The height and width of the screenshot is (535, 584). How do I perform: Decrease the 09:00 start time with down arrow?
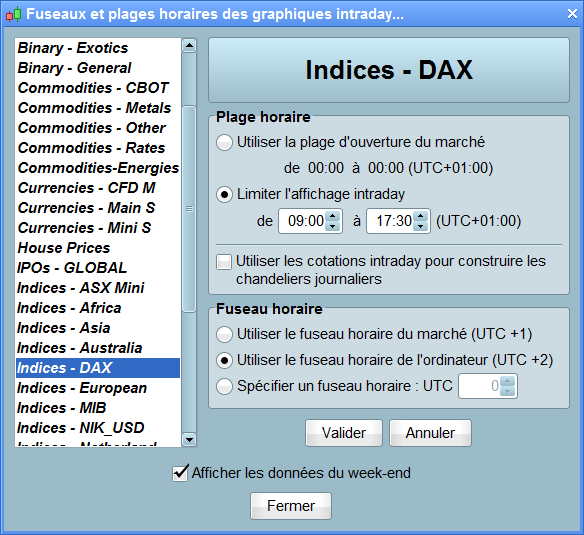pyautogui.click(x=333, y=226)
